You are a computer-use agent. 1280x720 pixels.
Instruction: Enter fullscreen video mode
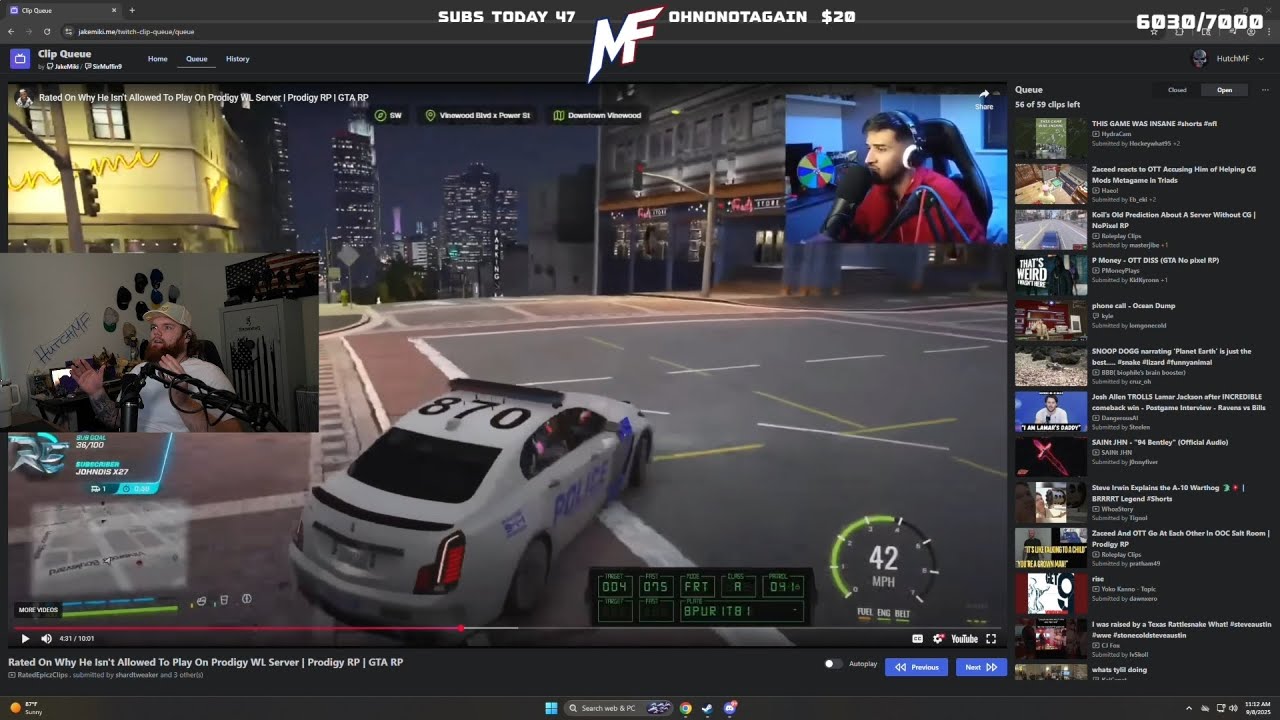(991, 638)
